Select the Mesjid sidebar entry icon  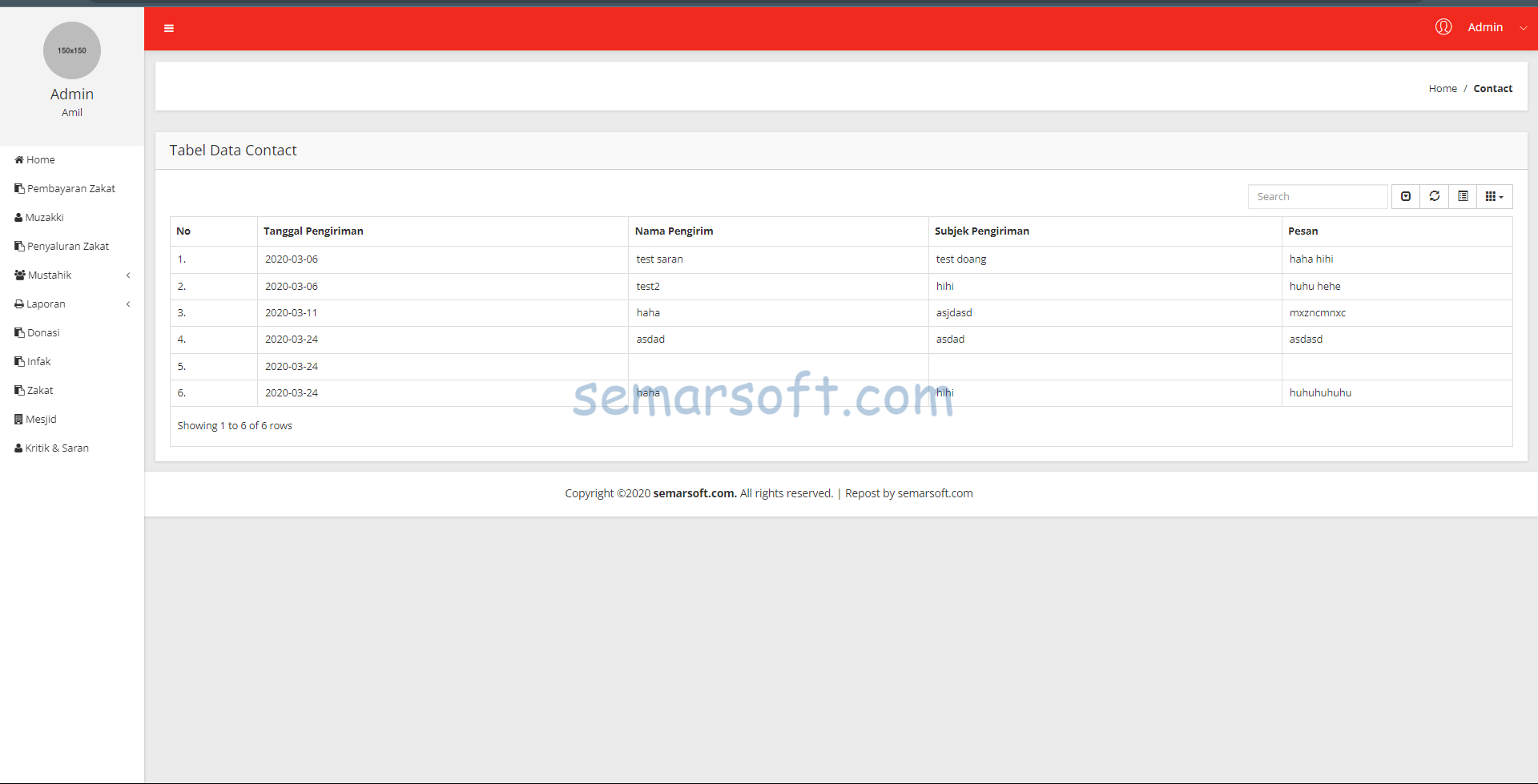[x=18, y=419]
